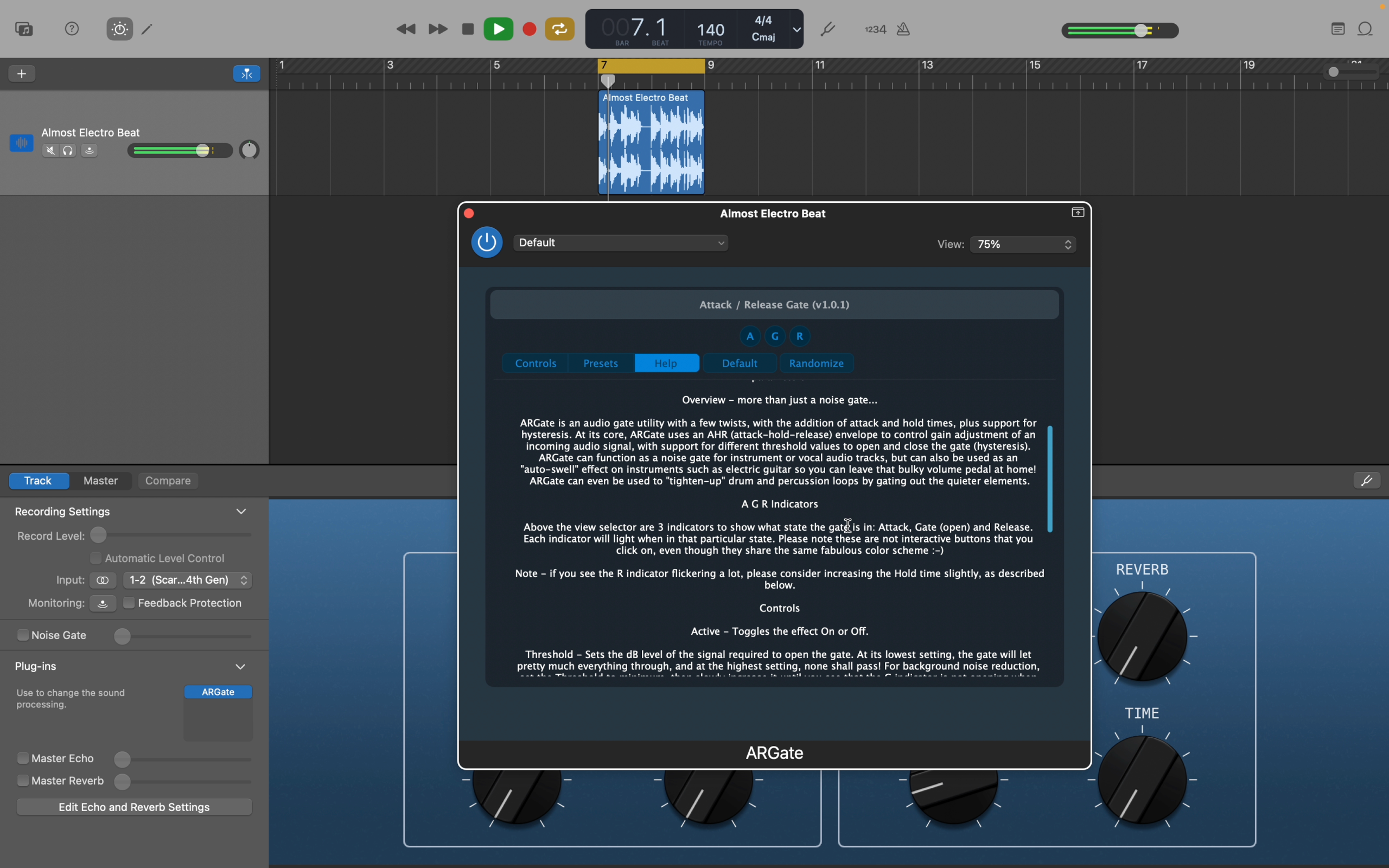Click Edit Echo and Reverb Settings
1389x868 pixels.
click(135, 807)
